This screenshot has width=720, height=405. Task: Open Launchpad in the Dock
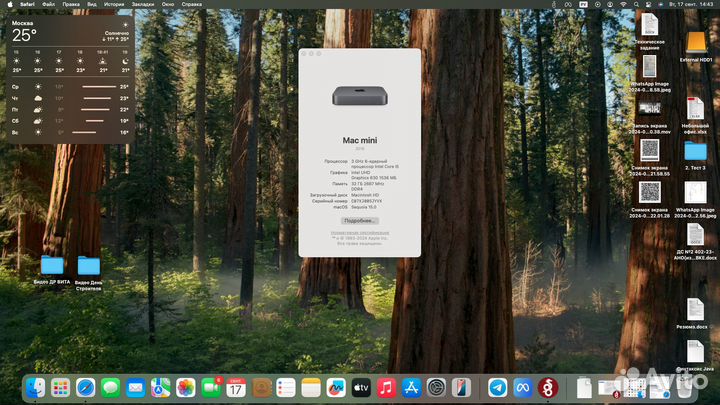click(x=61, y=388)
